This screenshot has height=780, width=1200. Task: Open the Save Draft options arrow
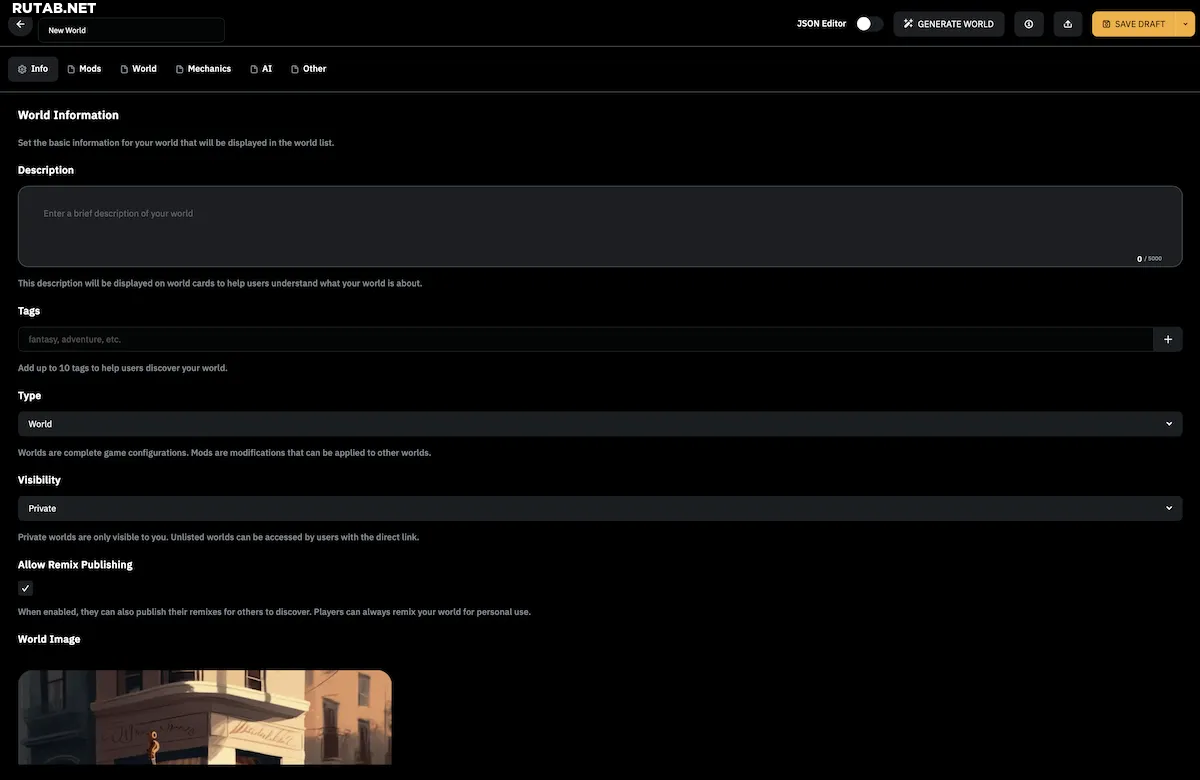tap(1186, 24)
